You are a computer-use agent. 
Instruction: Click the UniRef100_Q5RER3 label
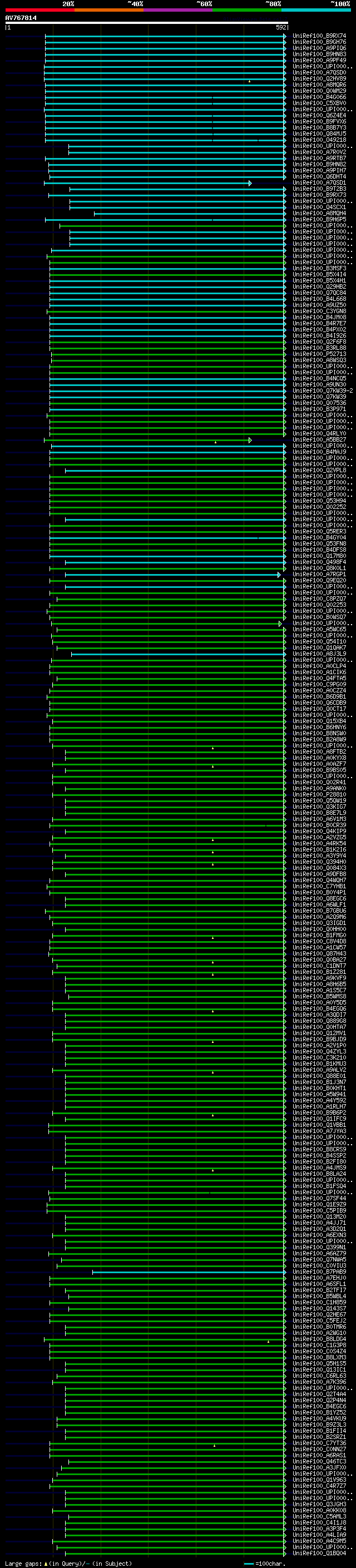point(319,531)
